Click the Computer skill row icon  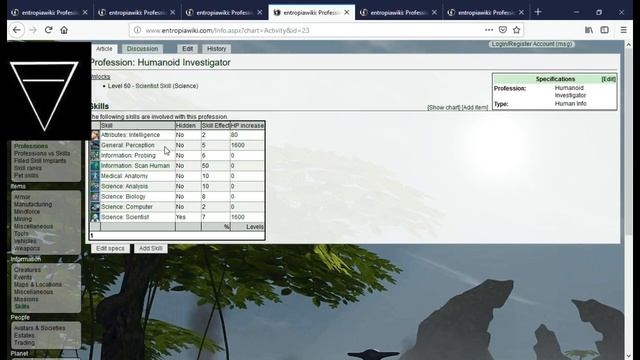(95, 207)
